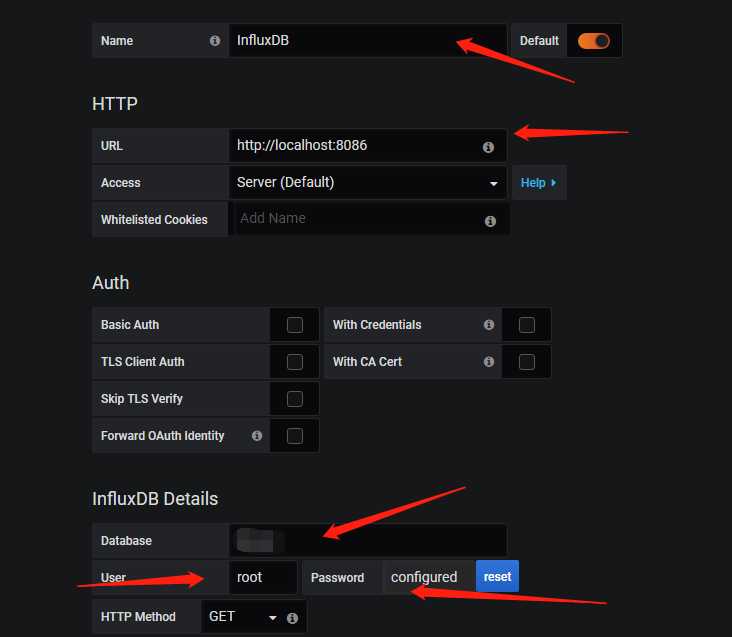
Task: Select the Skip TLS Verify label
Action: pos(141,399)
